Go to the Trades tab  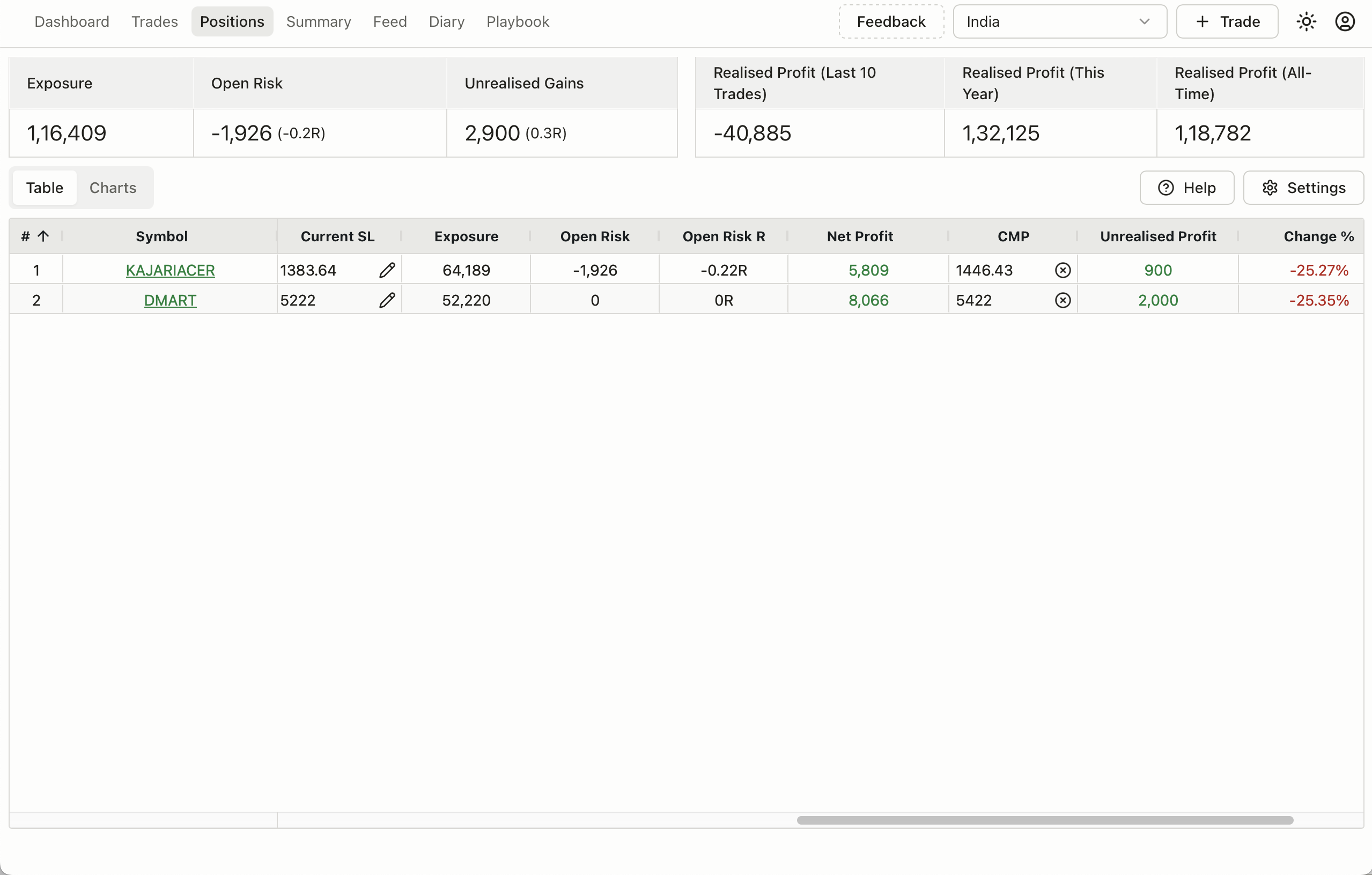(154, 21)
